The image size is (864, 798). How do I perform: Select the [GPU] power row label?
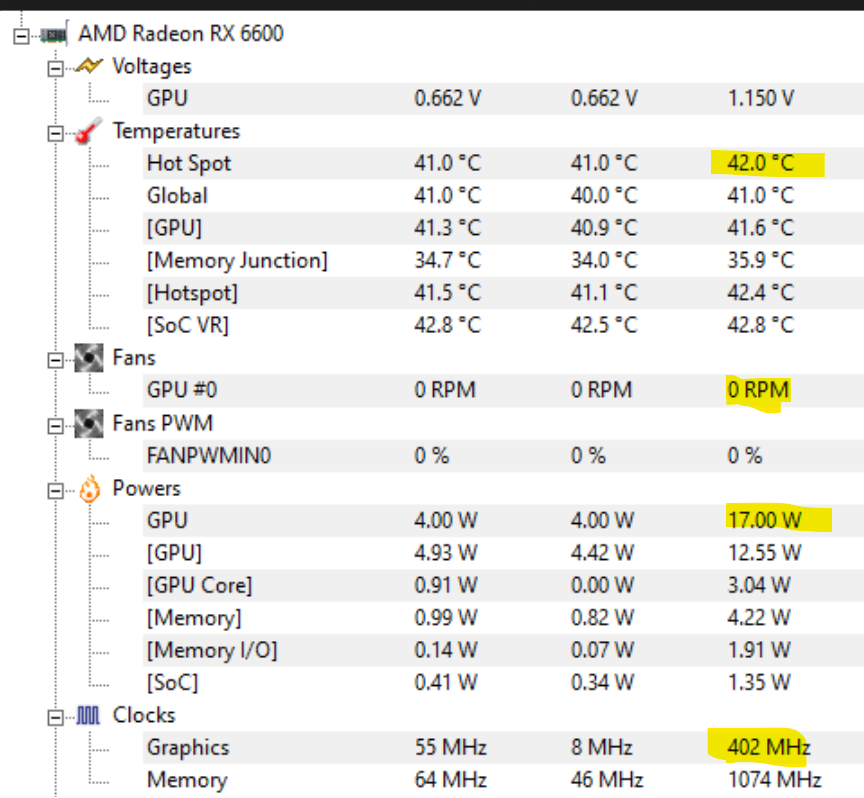coord(175,553)
